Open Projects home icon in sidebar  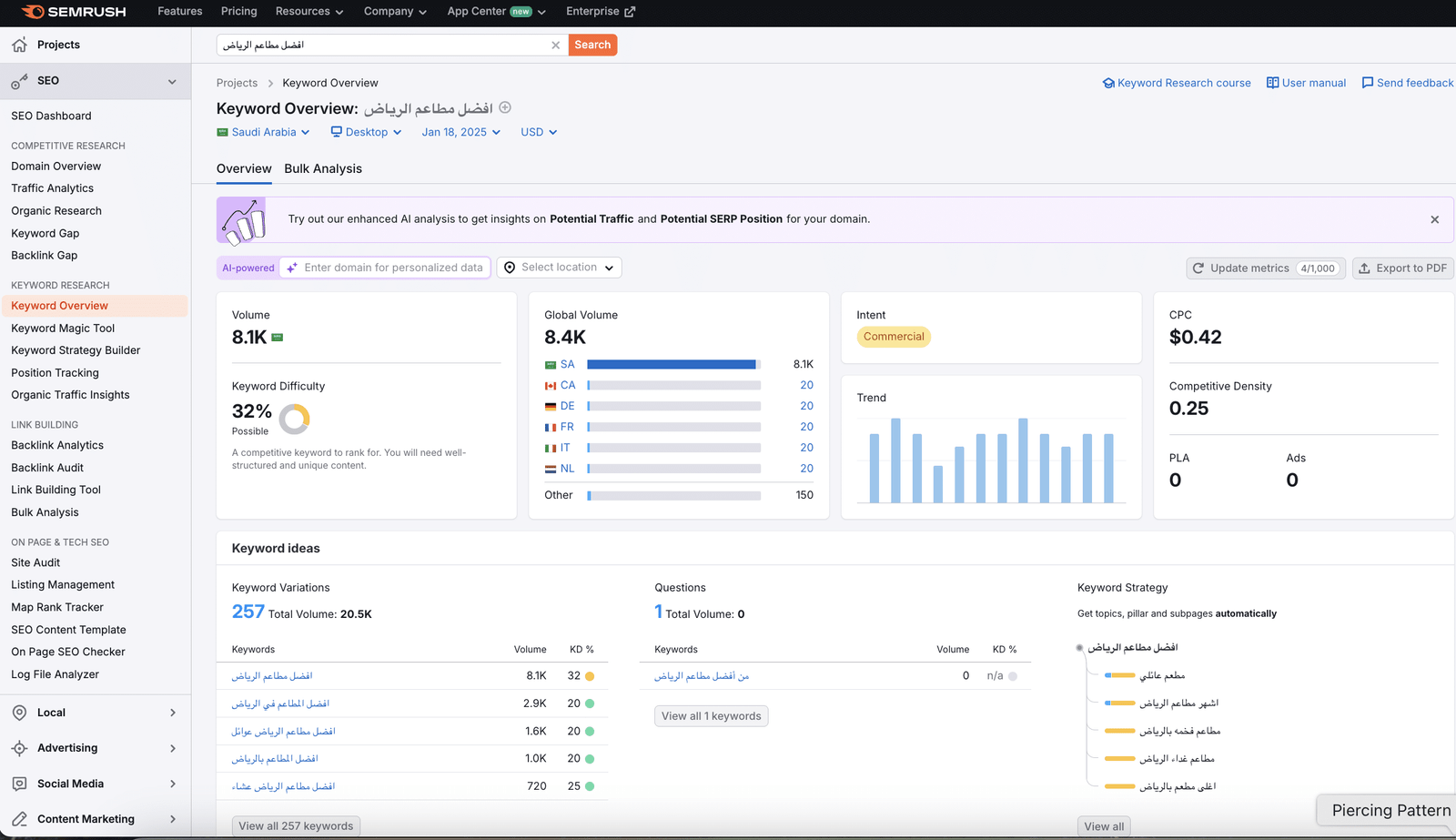tap(19, 45)
